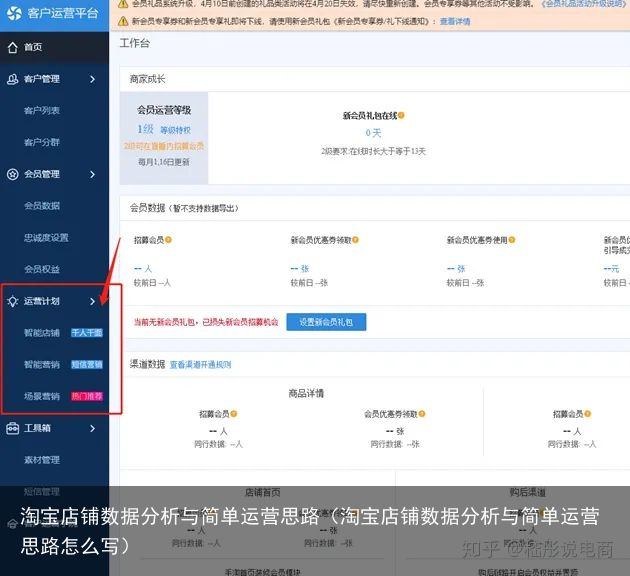This screenshot has width=630, height=576.
Task: Click the 商家成长 section heading
Action: (147, 79)
